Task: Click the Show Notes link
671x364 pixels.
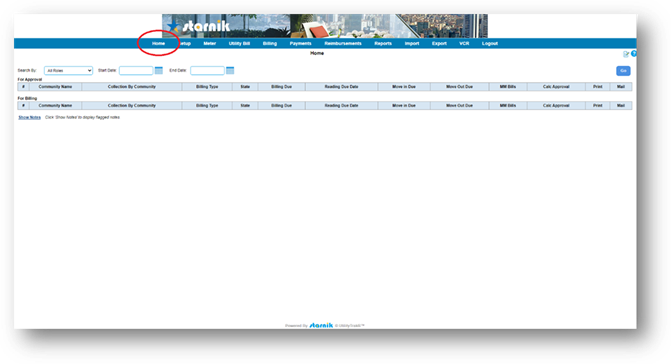Action: [30, 117]
